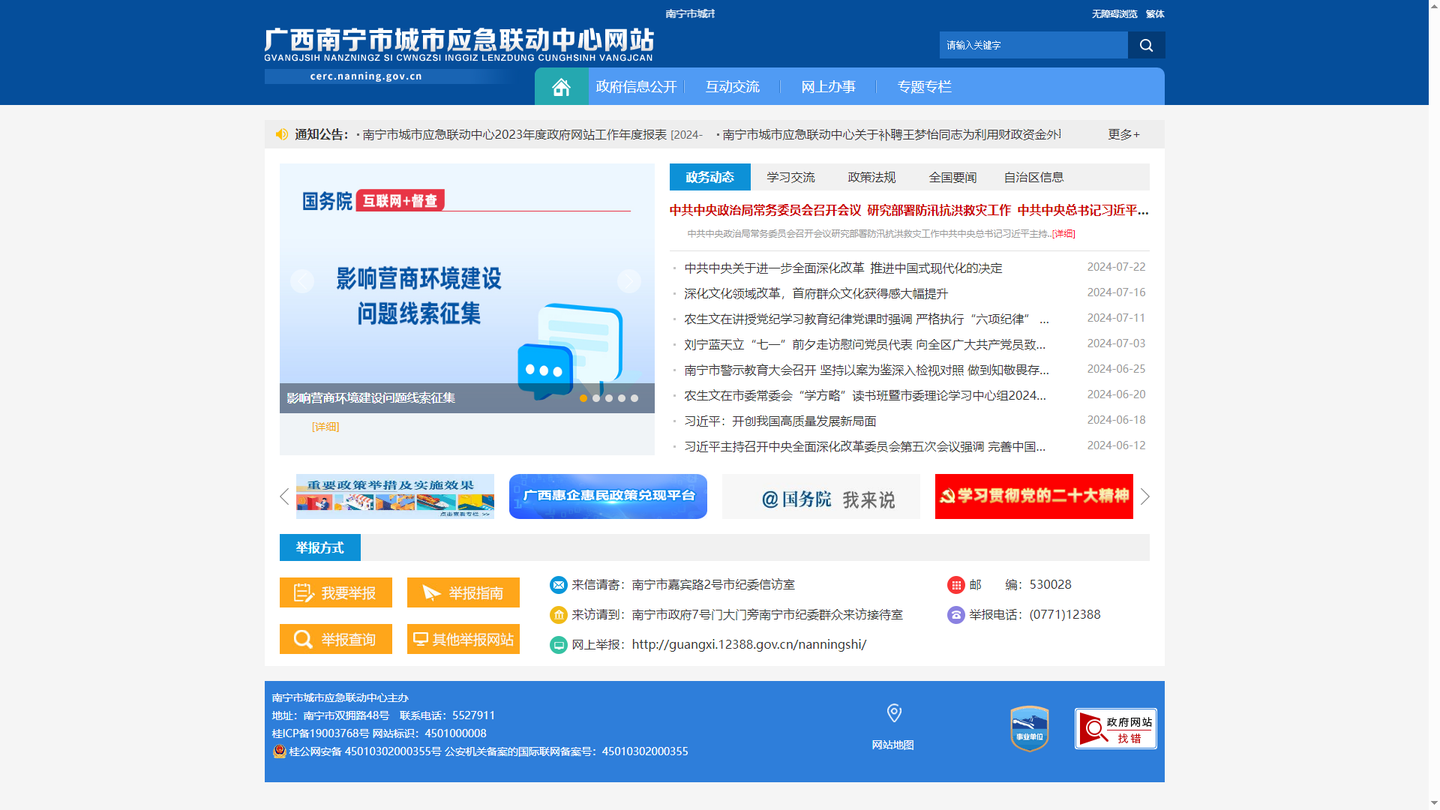The height and width of the screenshot is (810, 1440).
Task: Open article 中共中央关于进一步全面深化改革
Action: coord(843,268)
